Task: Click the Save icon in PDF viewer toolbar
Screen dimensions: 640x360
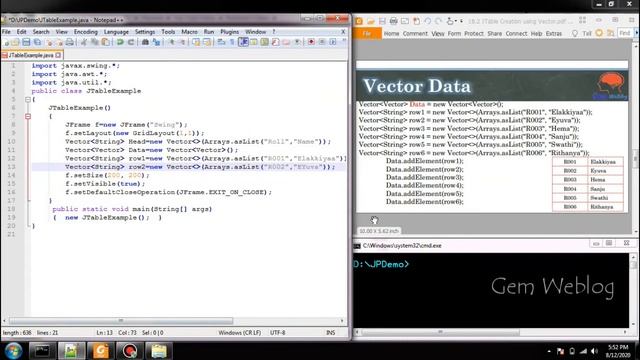Action: click(382, 21)
